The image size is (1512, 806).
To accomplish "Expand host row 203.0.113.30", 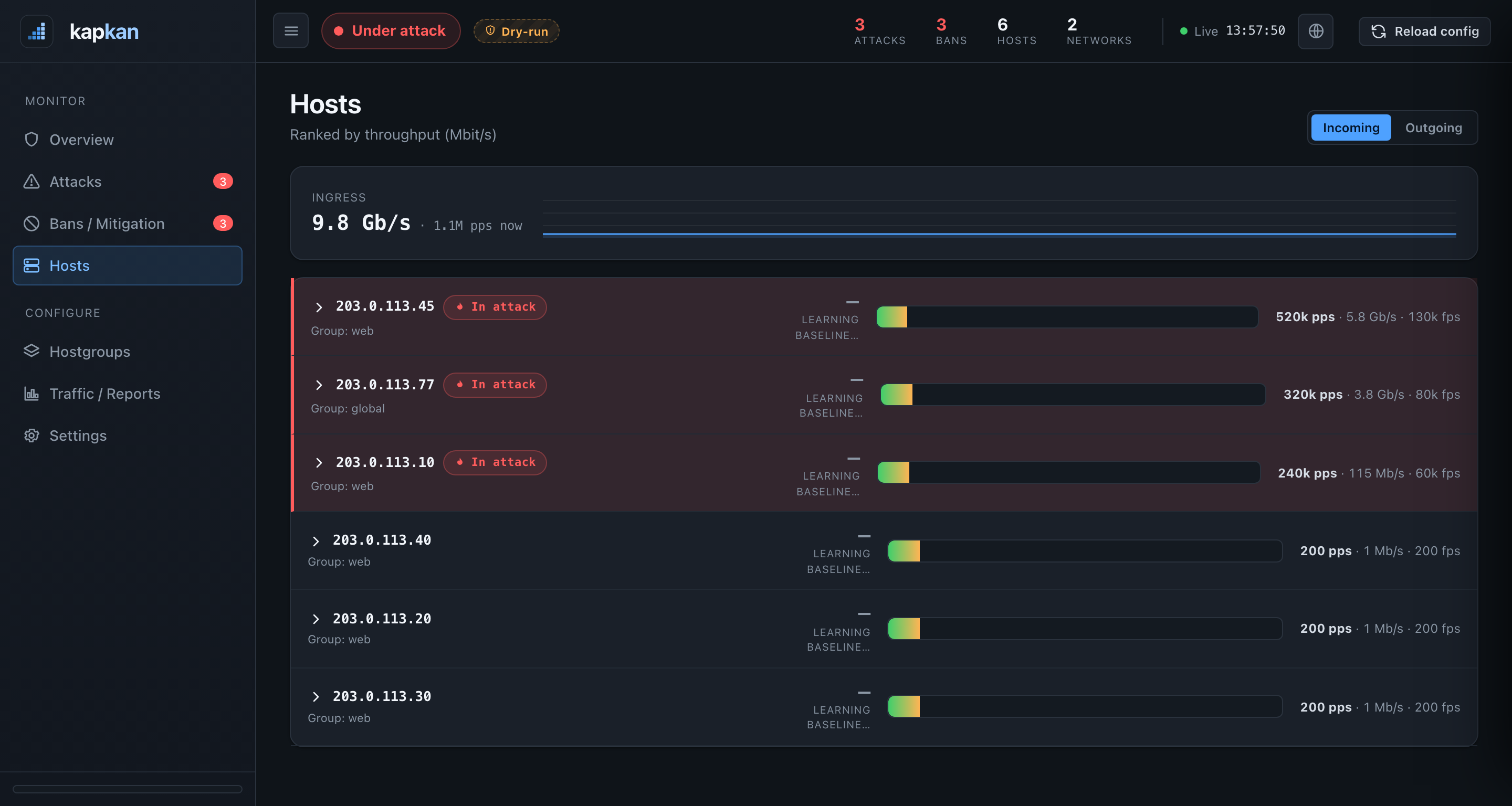I will 316,696.
